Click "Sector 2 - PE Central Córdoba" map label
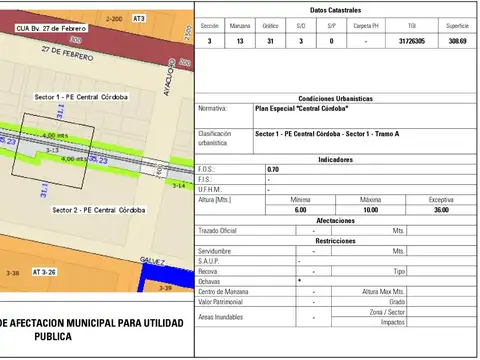480x360 pixels. [x=99, y=210]
